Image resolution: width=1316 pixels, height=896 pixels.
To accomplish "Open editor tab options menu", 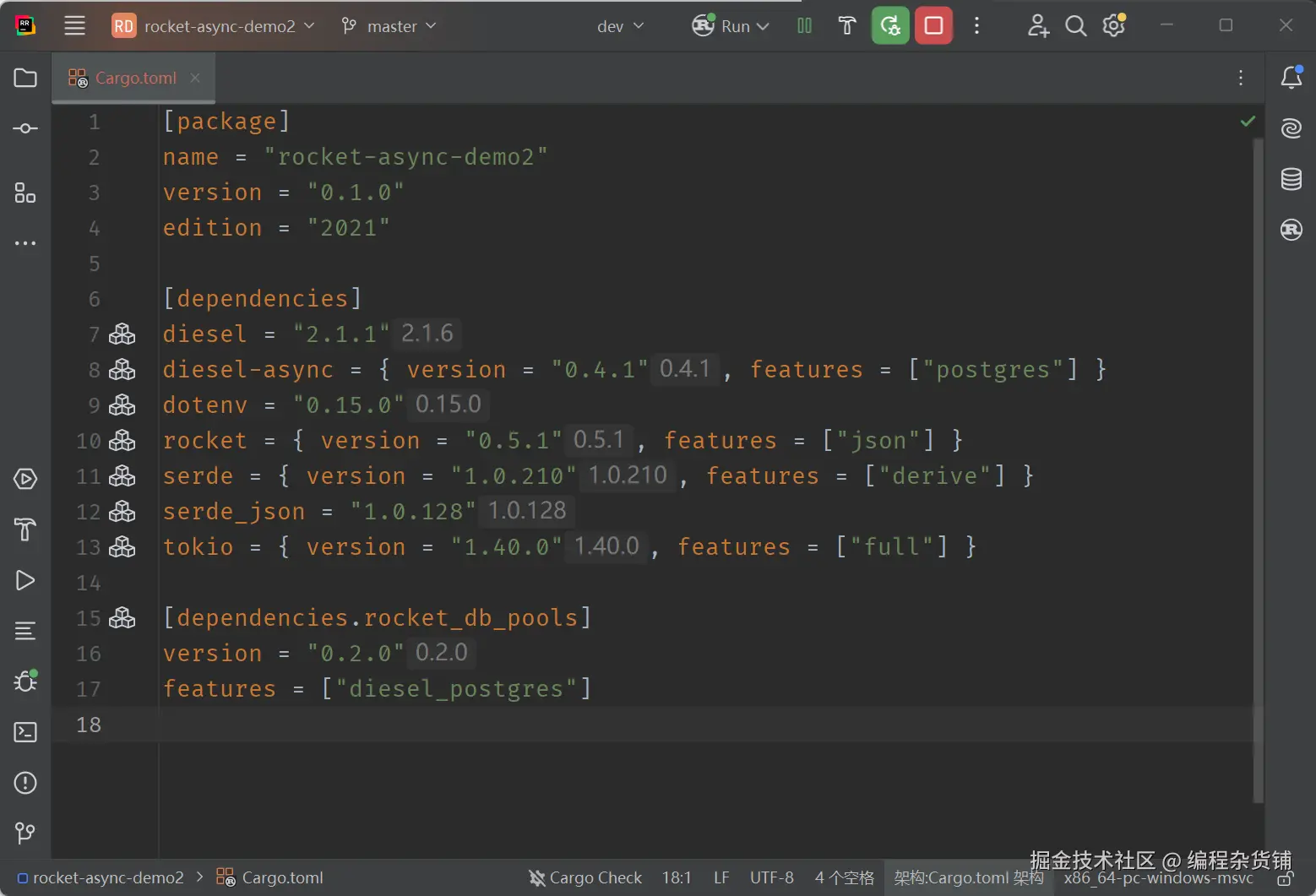I will click(1241, 78).
